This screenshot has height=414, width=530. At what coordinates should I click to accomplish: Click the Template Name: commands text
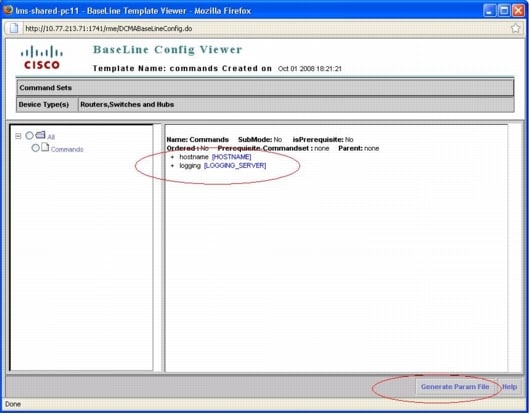point(155,68)
